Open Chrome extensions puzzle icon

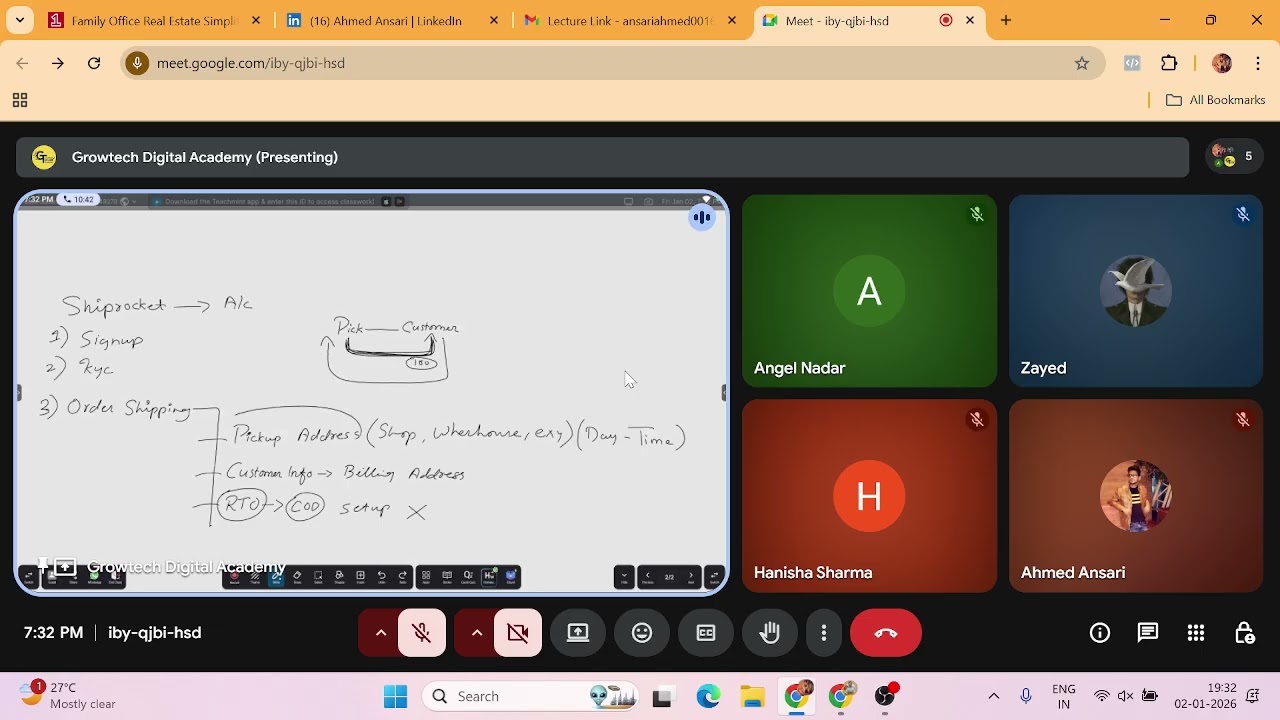click(x=1169, y=63)
